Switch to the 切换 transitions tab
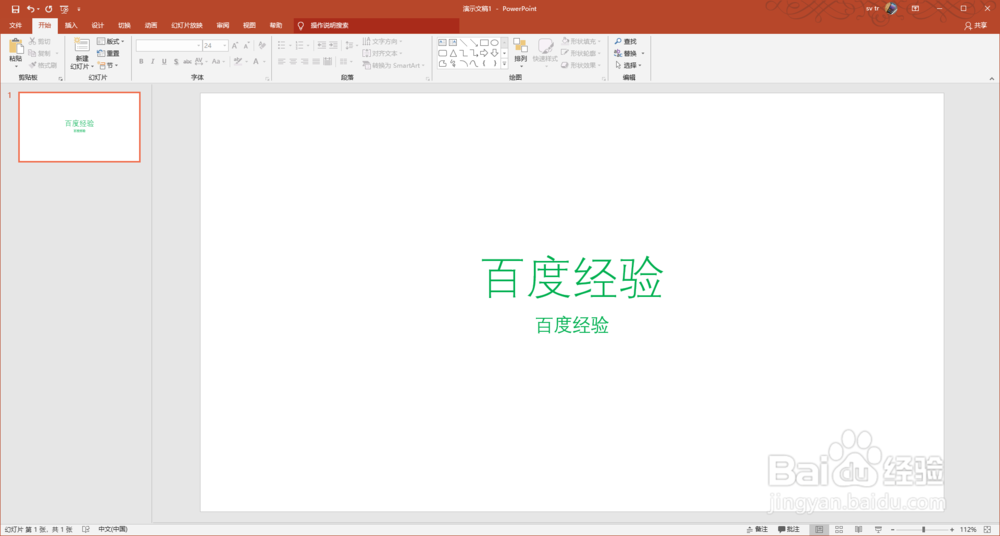Image resolution: width=1000 pixels, height=536 pixels. point(124,26)
